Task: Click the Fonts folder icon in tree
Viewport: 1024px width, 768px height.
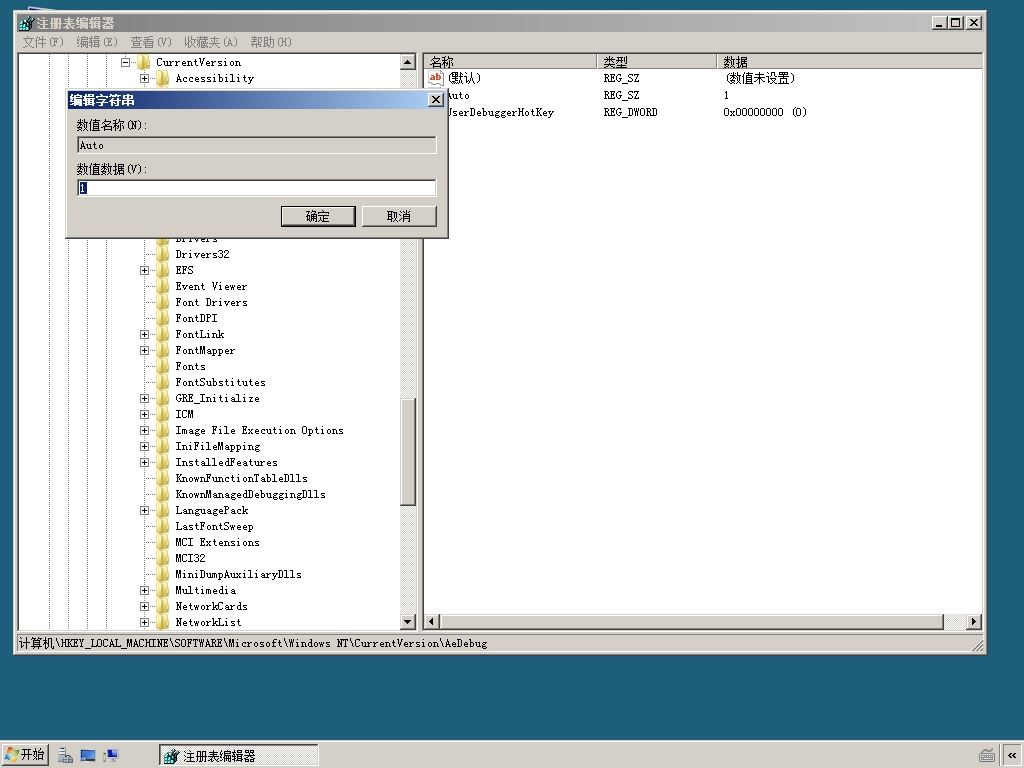Action: (x=163, y=366)
